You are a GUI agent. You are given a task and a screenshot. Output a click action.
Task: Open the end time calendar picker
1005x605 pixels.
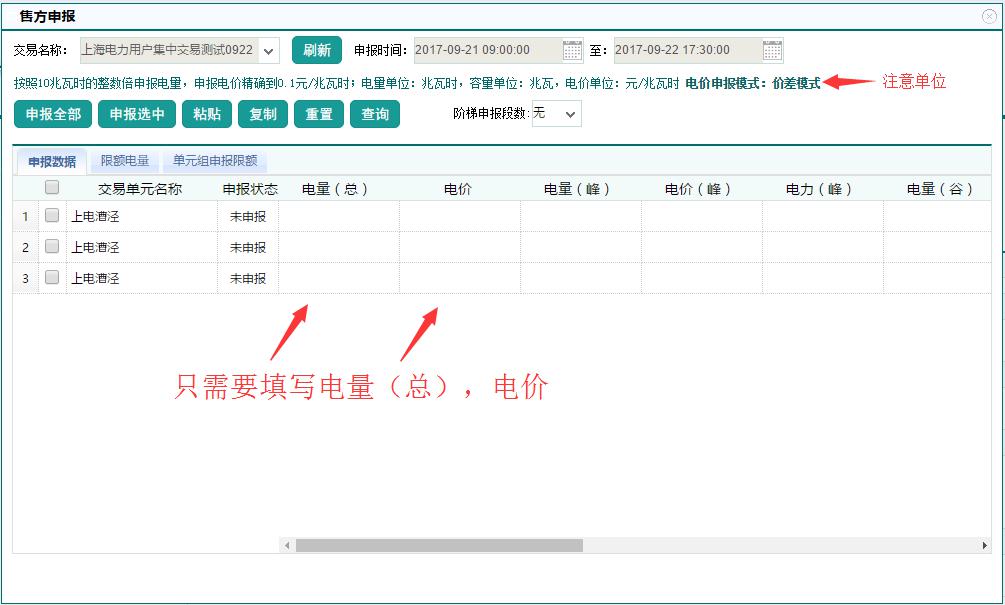[x=772, y=50]
